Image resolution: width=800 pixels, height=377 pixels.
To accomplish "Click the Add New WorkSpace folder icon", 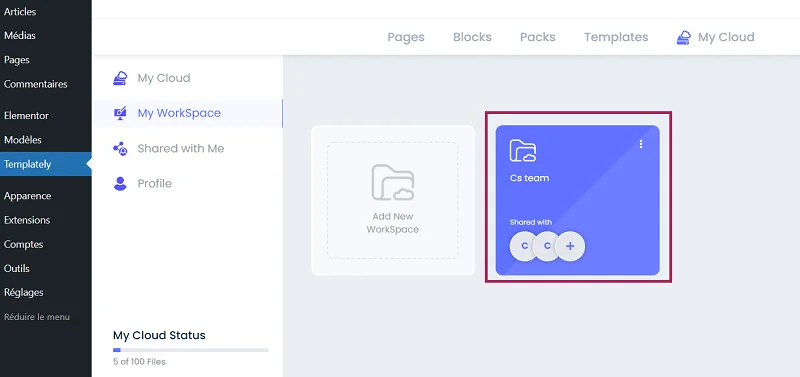I will pyautogui.click(x=393, y=182).
